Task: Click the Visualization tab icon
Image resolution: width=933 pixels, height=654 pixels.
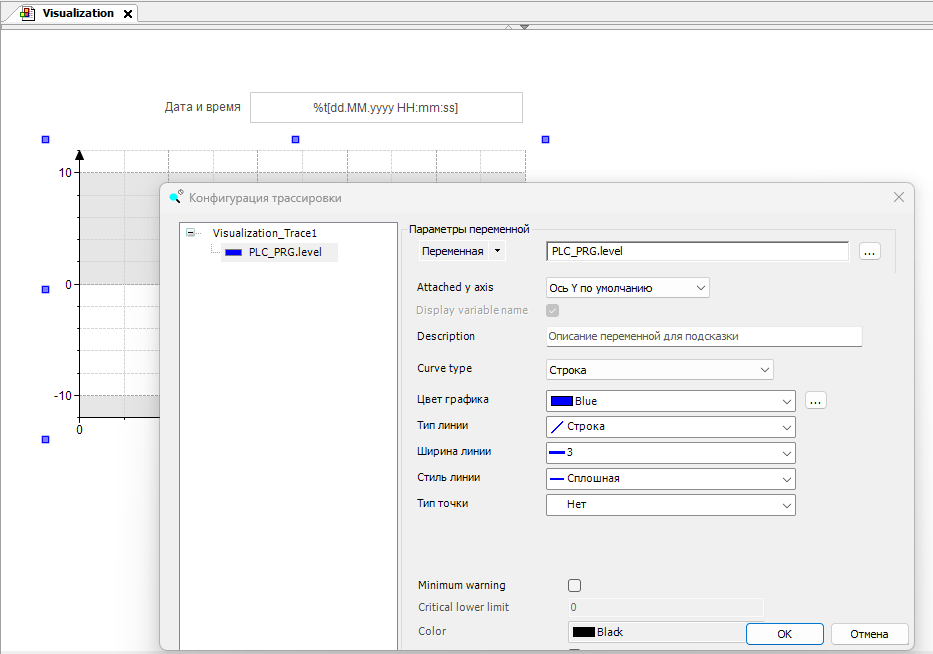Action: pyautogui.click(x=27, y=14)
